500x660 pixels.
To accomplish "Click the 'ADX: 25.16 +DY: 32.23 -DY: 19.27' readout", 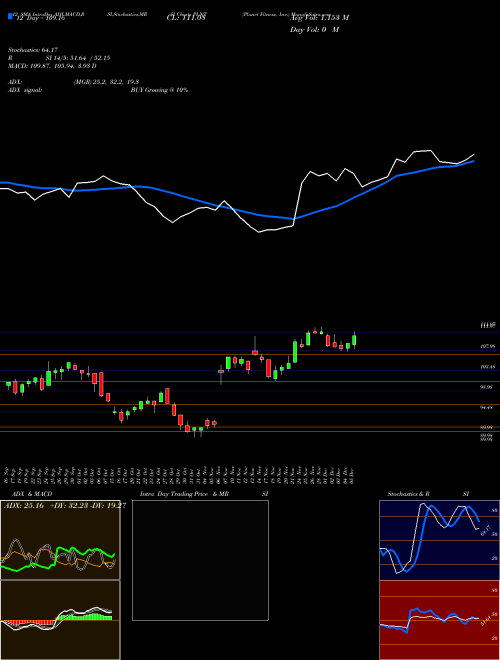I will [65, 506].
